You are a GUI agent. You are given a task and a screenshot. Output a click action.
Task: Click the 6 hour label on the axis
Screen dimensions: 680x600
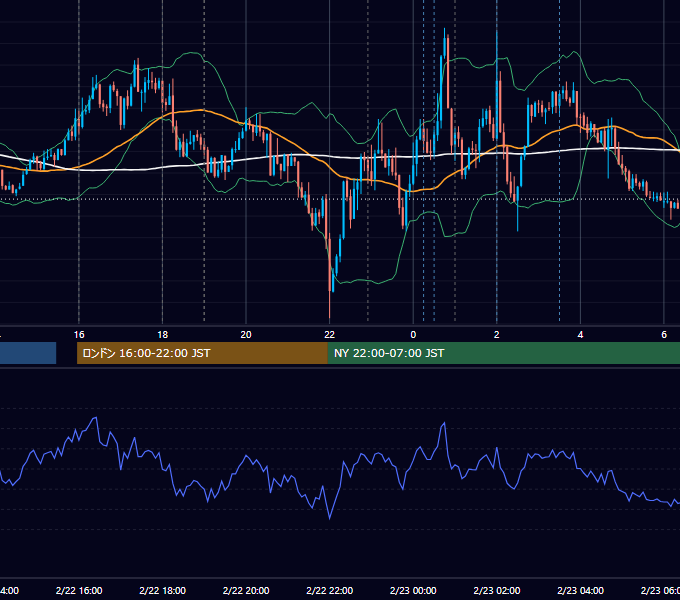point(664,335)
